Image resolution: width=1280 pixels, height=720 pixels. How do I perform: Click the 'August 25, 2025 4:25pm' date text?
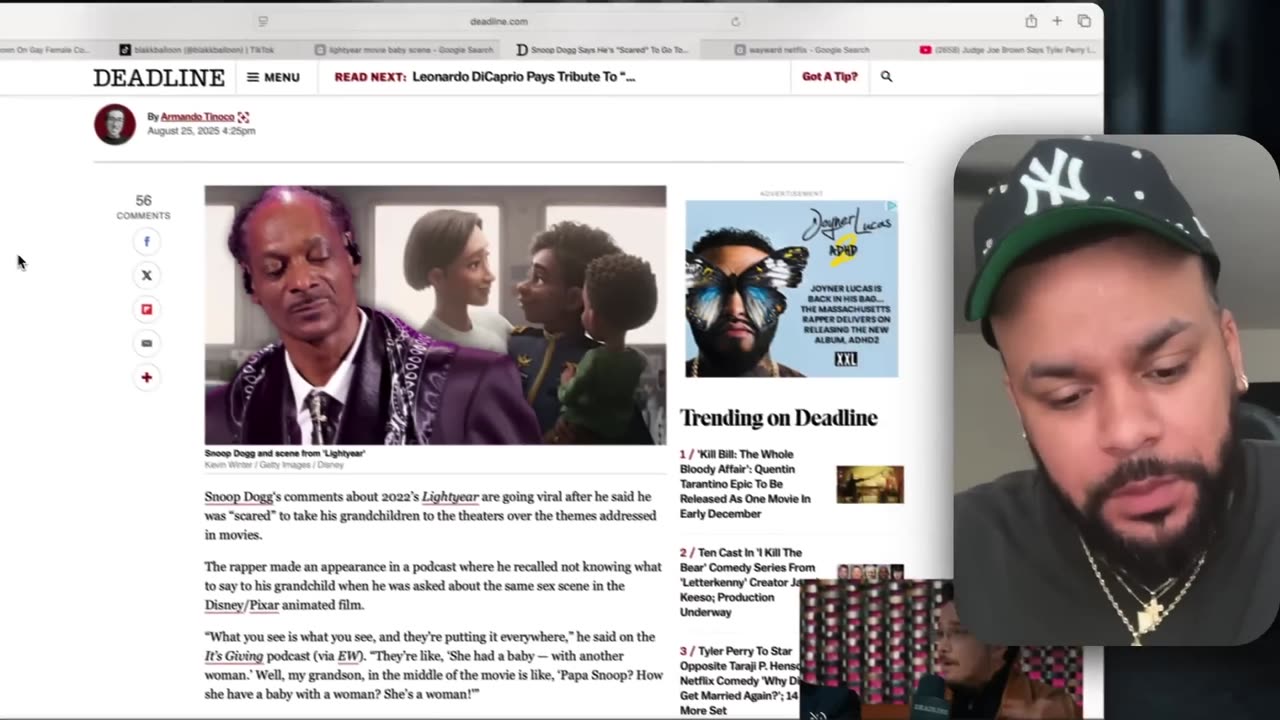(x=201, y=131)
